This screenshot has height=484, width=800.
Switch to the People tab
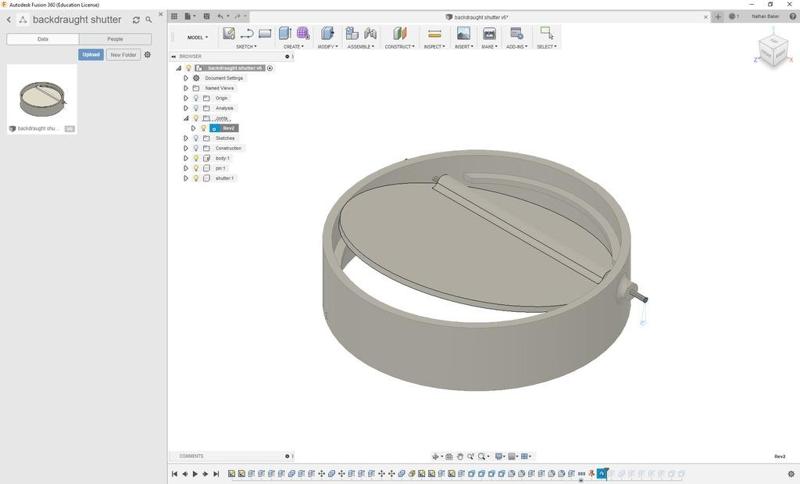coord(115,39)
